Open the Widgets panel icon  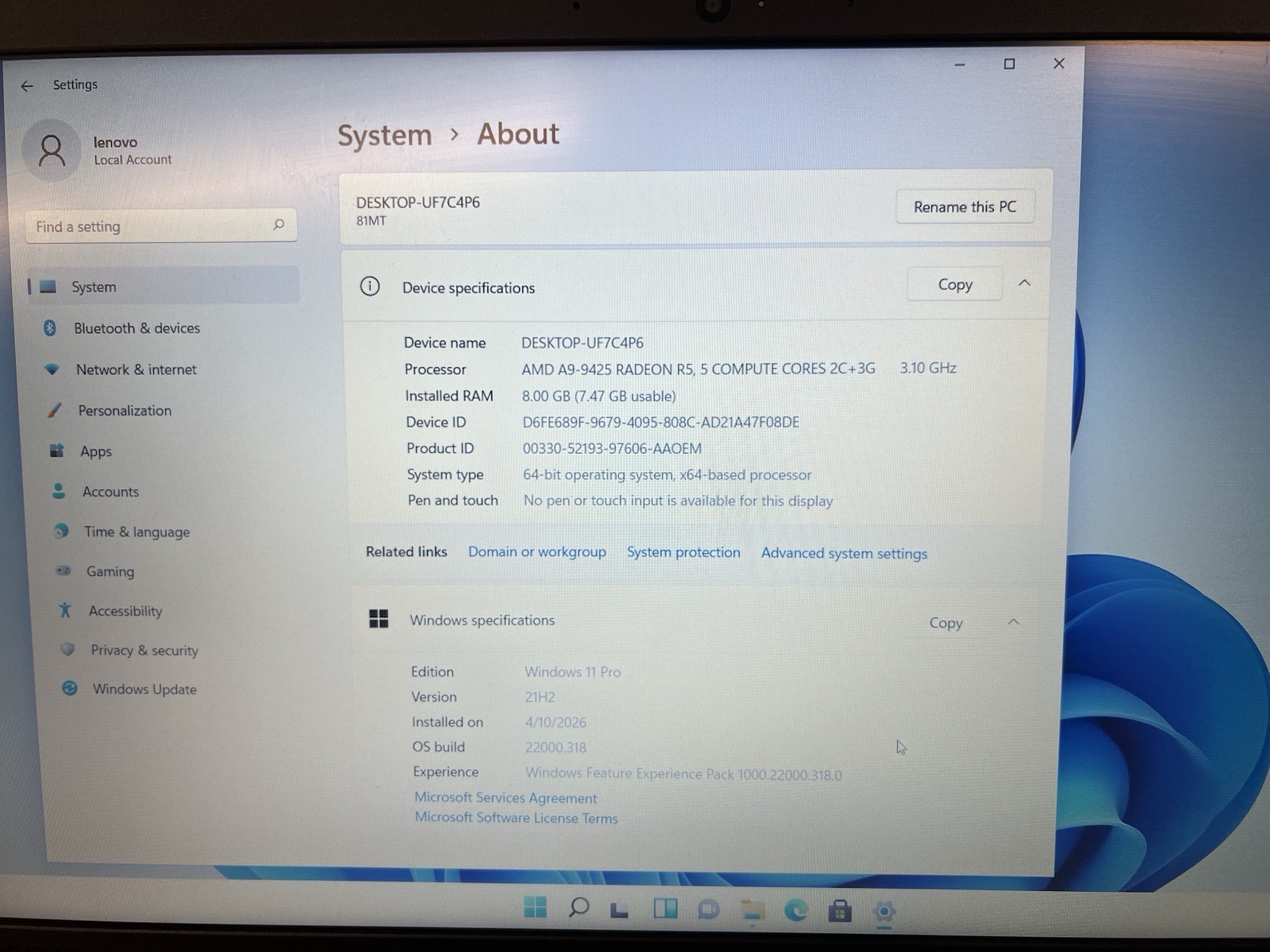[665, 908]
